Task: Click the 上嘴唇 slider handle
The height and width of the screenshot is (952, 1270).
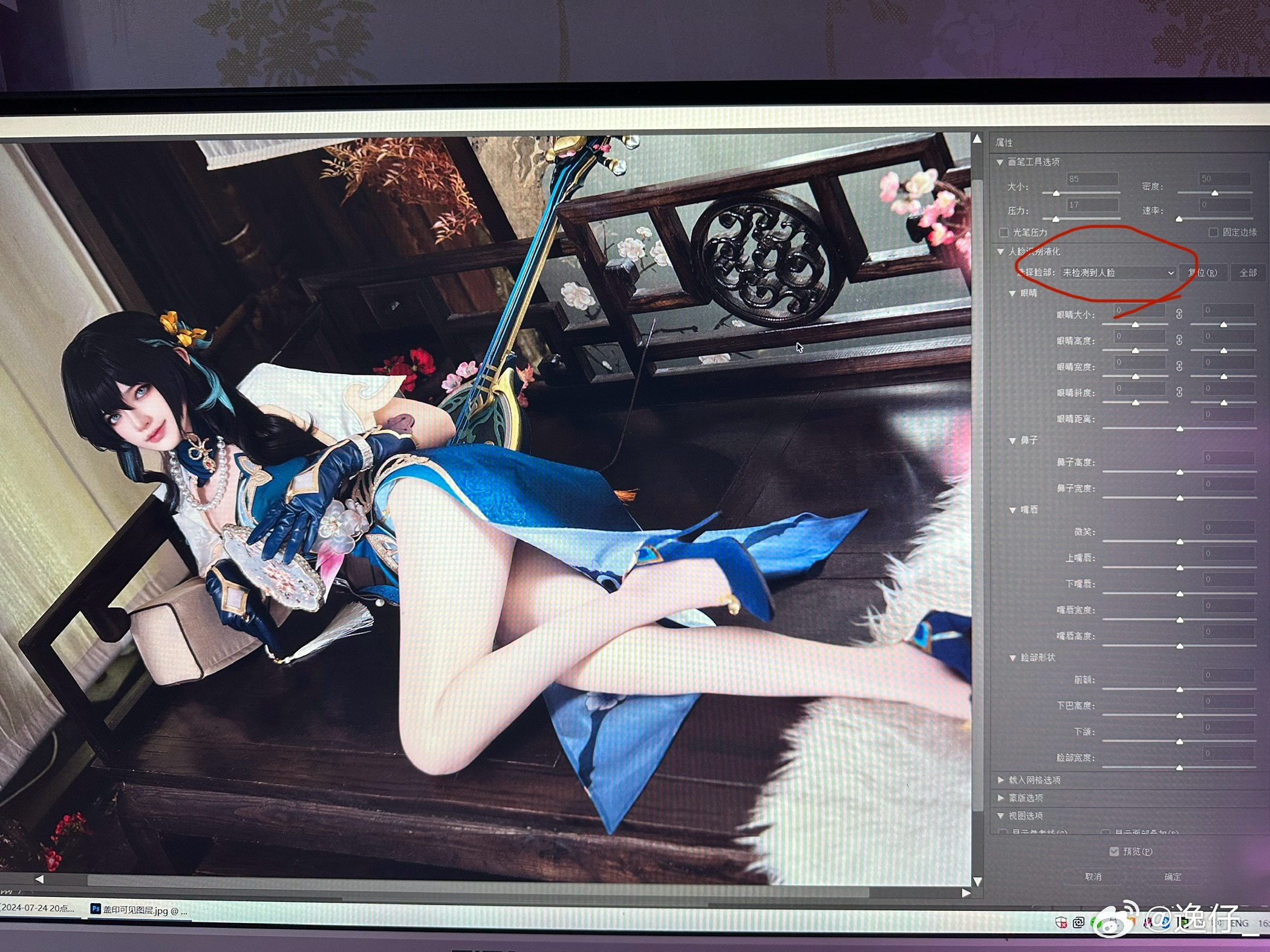Action: (x=1179, y=568)
